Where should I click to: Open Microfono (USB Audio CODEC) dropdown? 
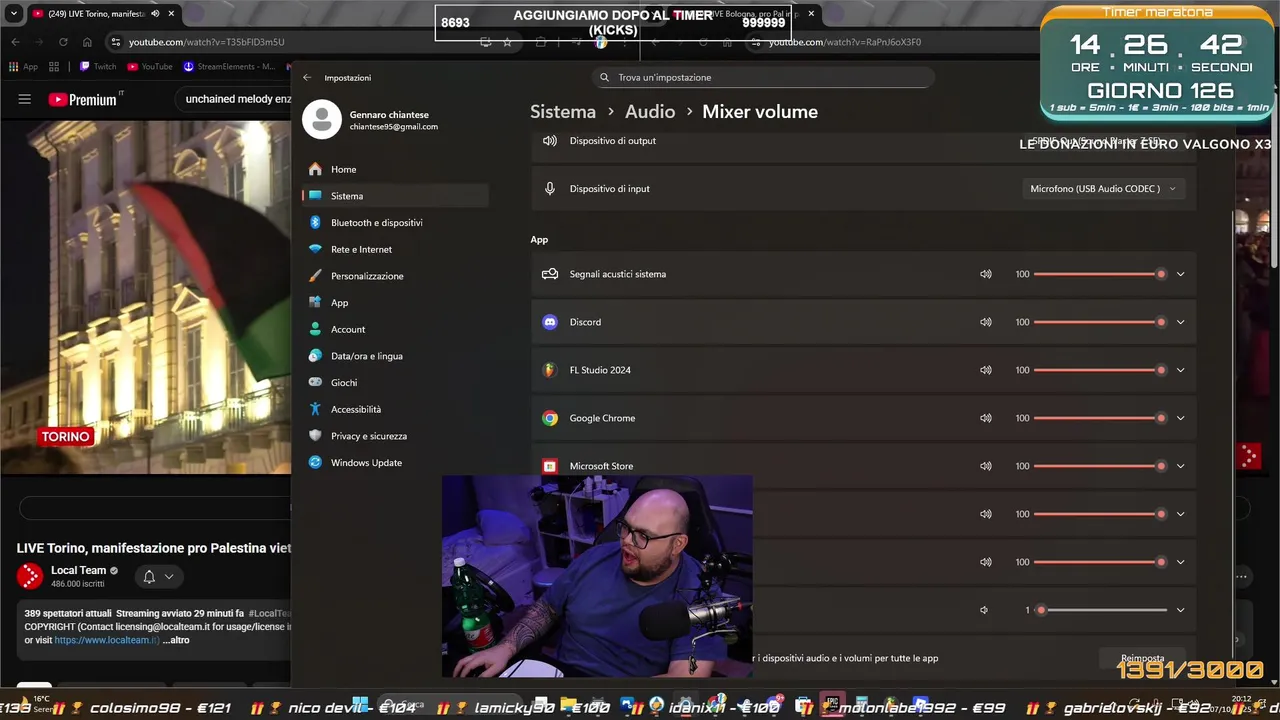1103,188
